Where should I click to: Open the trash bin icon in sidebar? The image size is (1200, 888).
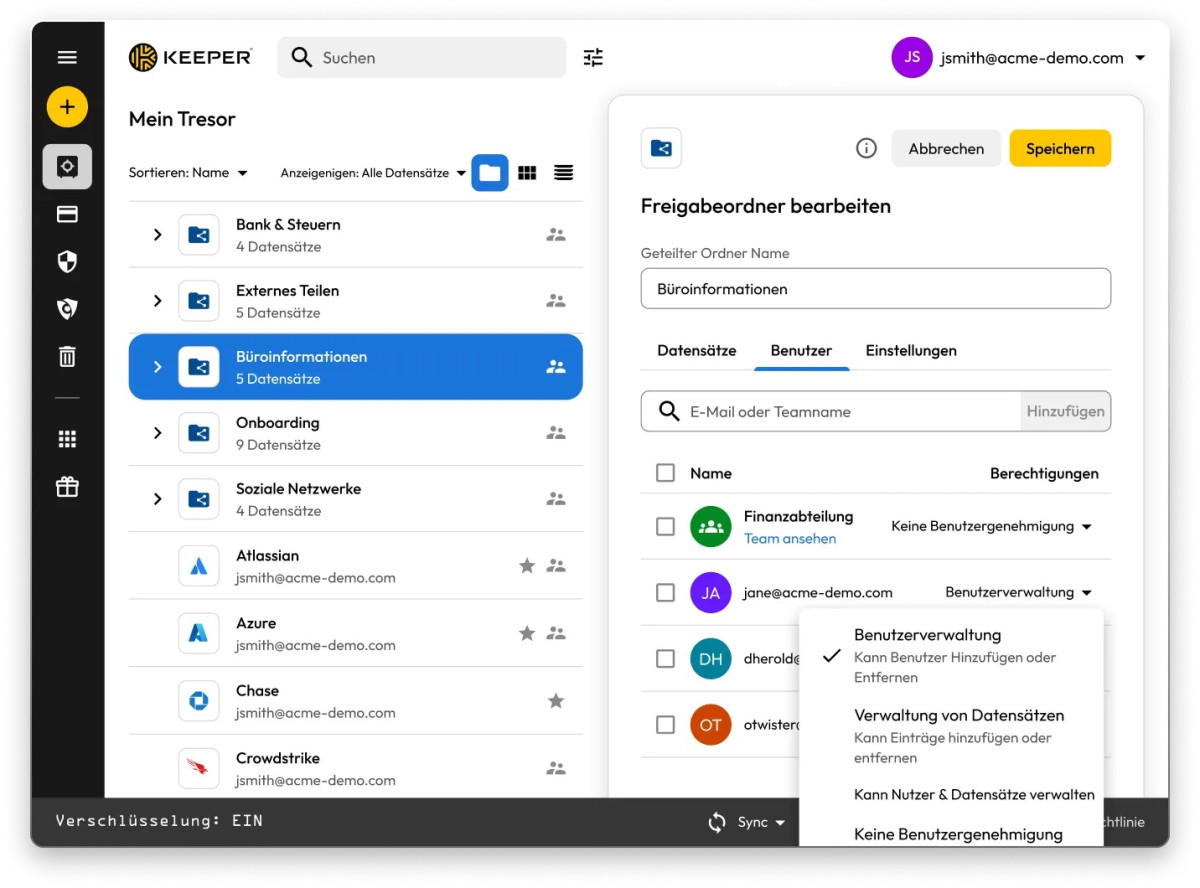click(x=67, y=356)
